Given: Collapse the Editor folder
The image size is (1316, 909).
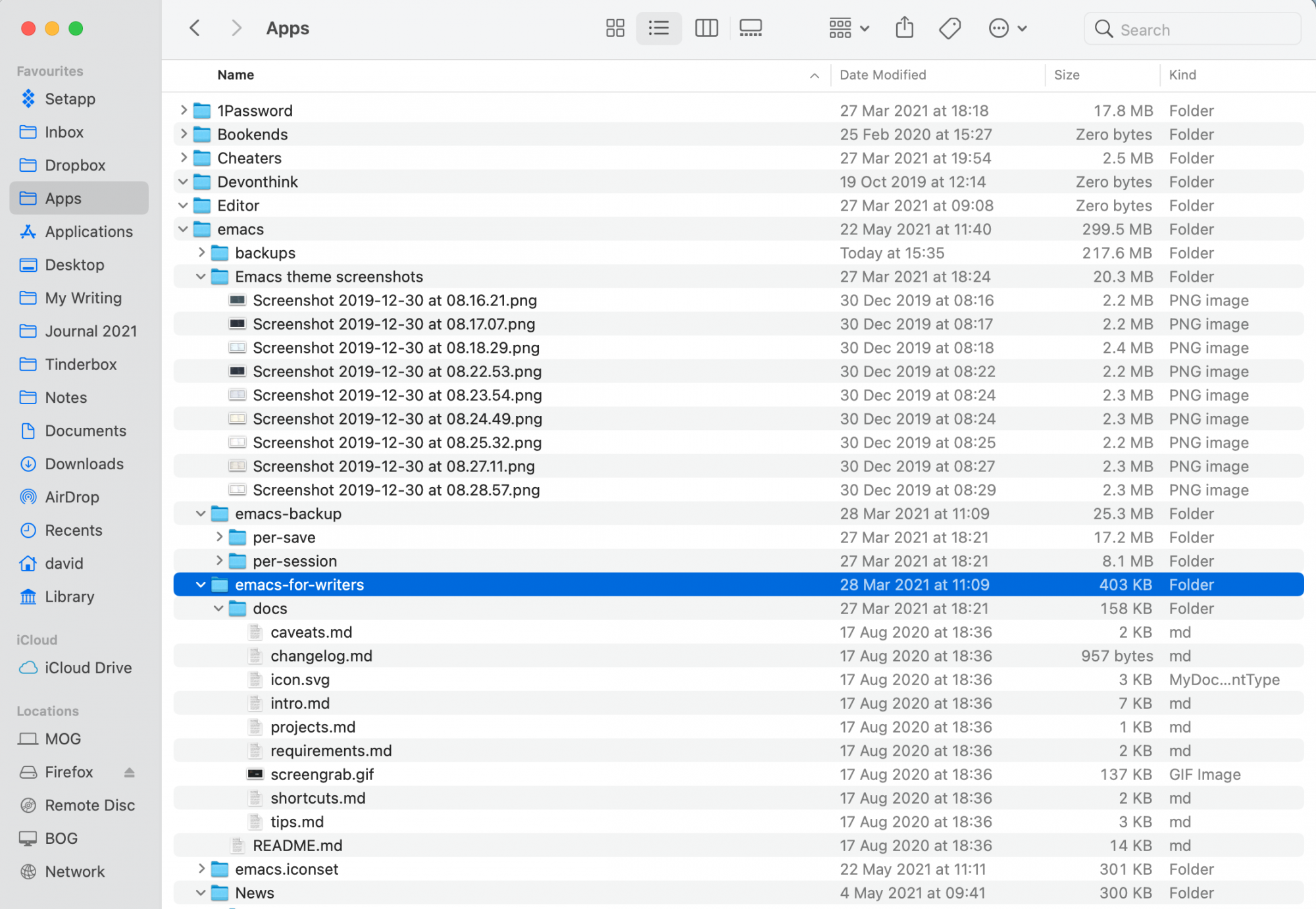Looking at the screenshot, I should pos(184,205).
